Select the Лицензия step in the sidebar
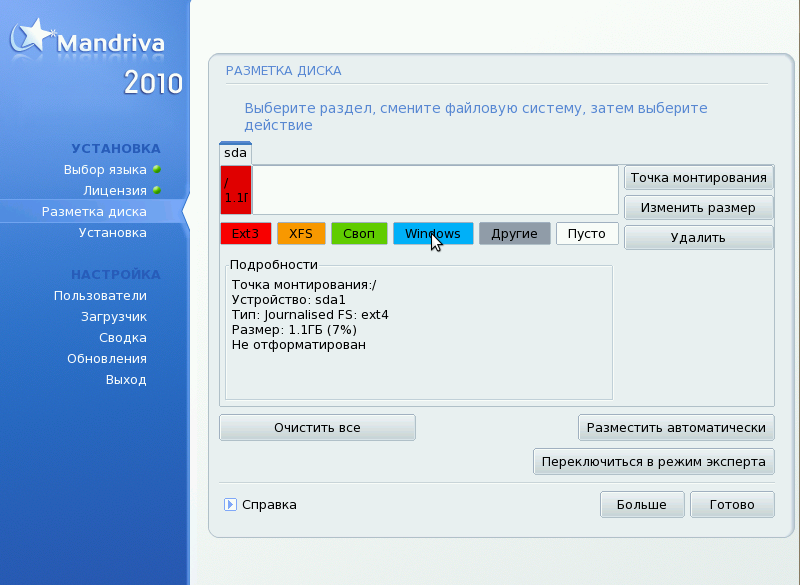The height and width of the screenshot is (585, 800). 115,191
